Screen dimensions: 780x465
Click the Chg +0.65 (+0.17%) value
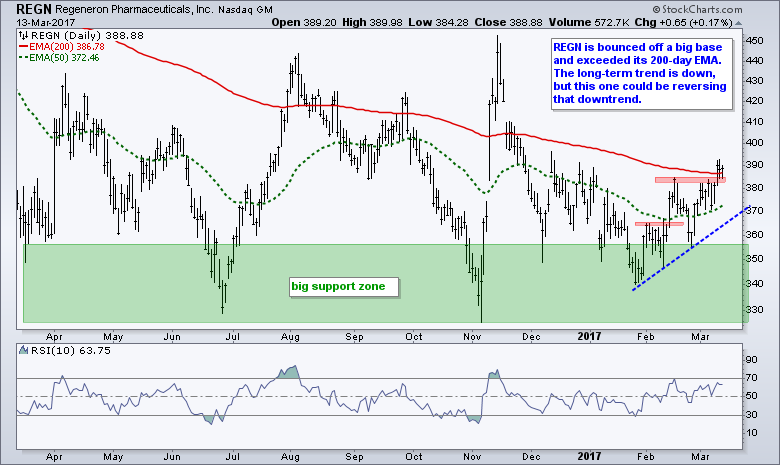(683, 23)
